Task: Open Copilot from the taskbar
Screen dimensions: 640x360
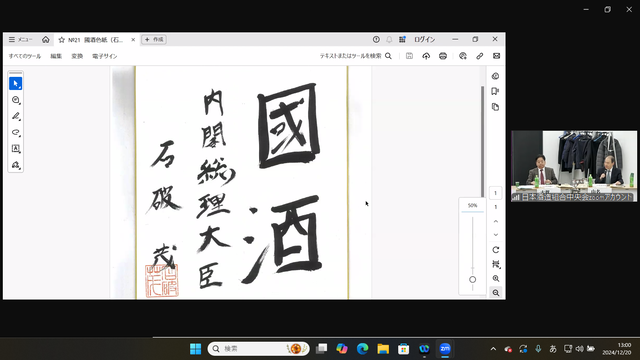Action: pyautogui.click(x=342, y=349)
